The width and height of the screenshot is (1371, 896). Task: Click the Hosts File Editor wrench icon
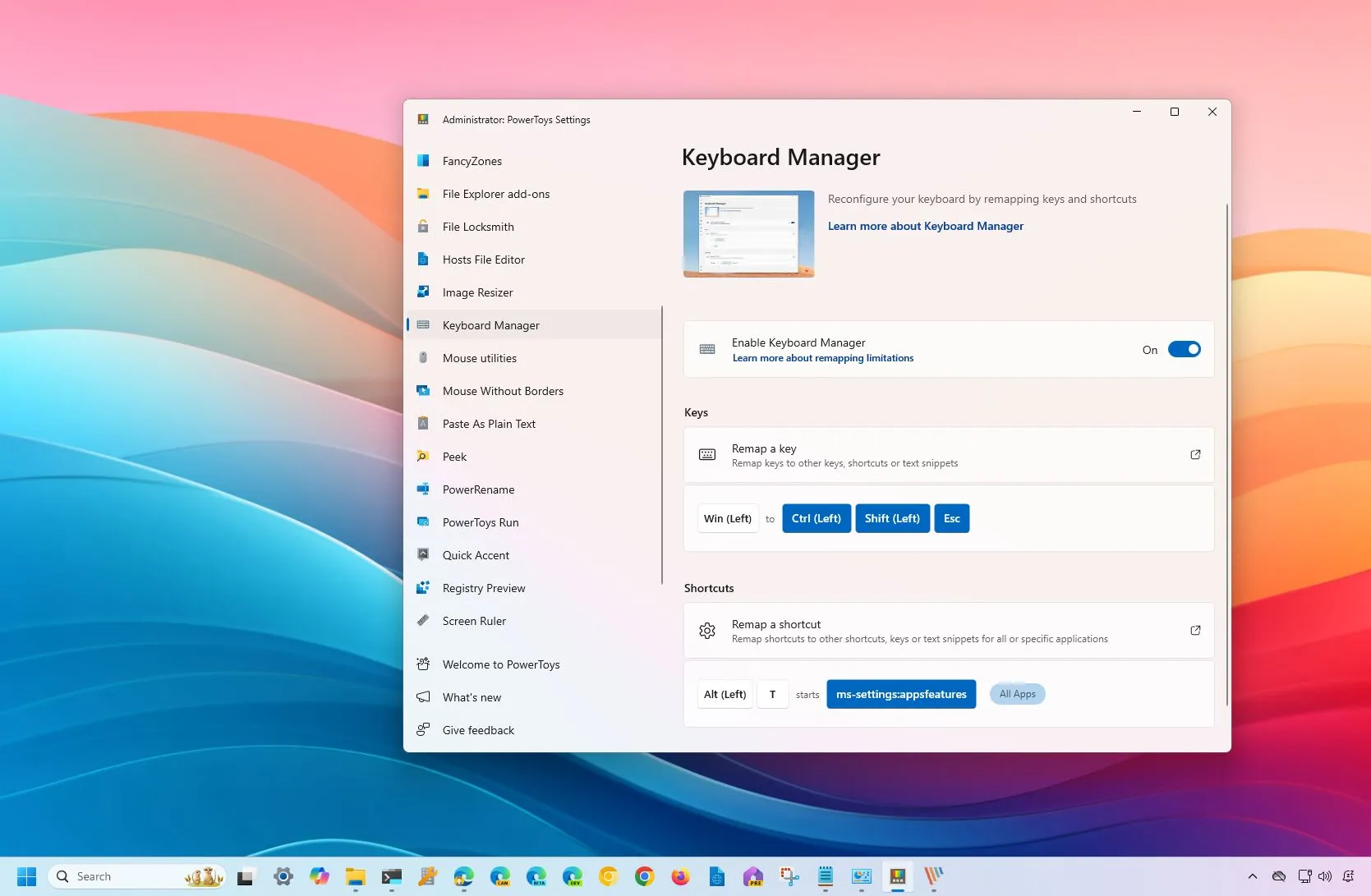point(423,259)
